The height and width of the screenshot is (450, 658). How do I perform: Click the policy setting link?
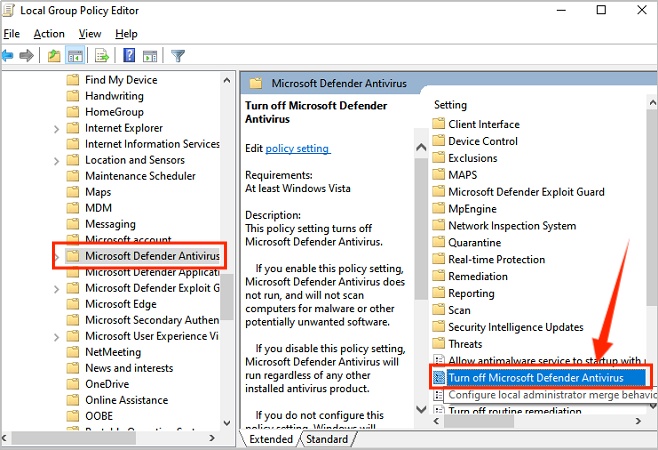[298, 148]
